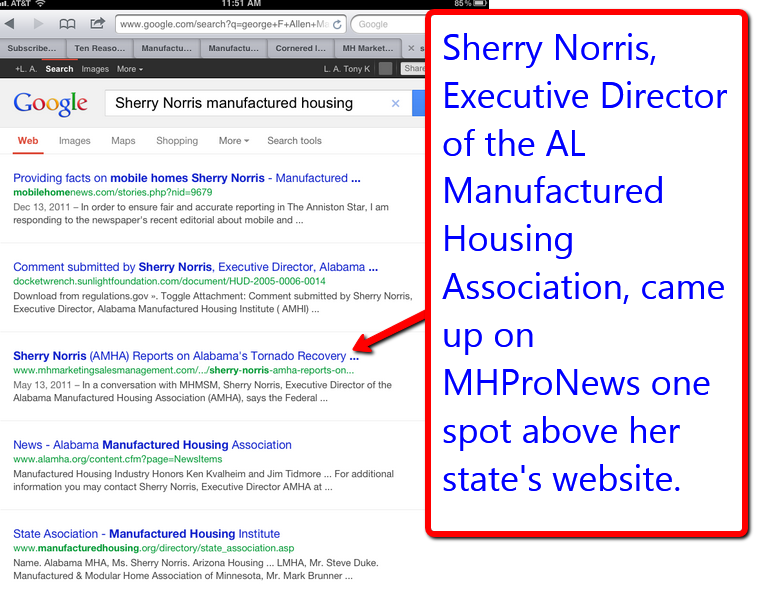767x590 pixels.
Task: Reload the page with the refresh icon
Action: tap(337, 24)
